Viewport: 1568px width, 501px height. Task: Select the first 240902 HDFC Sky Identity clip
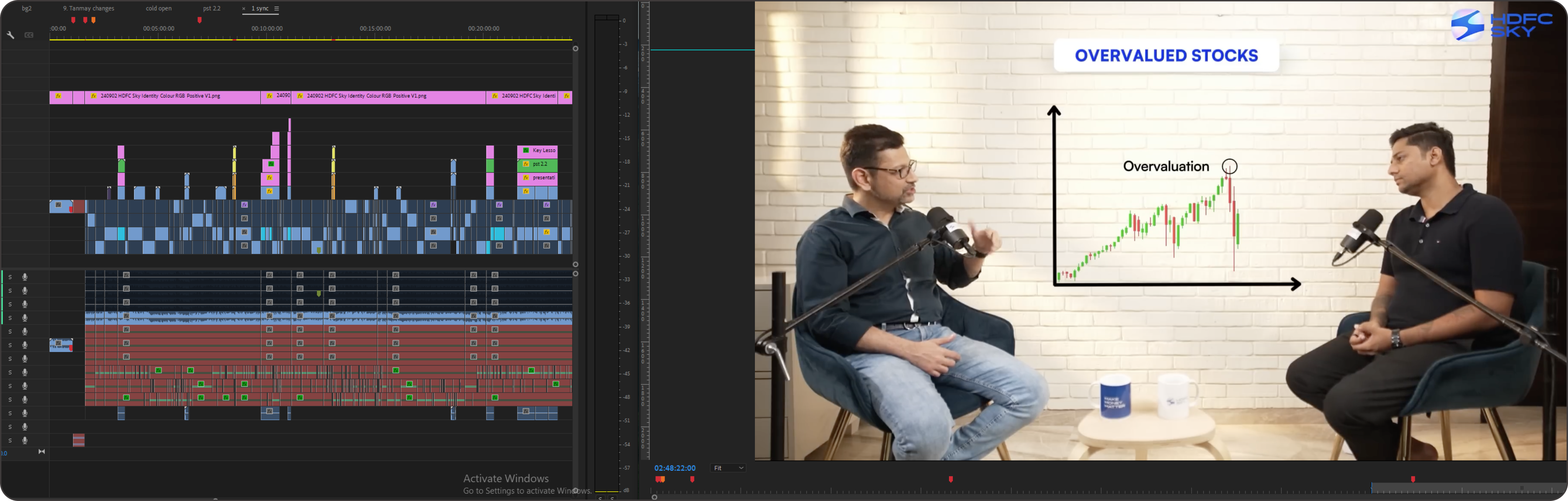[x=172, y=97]
